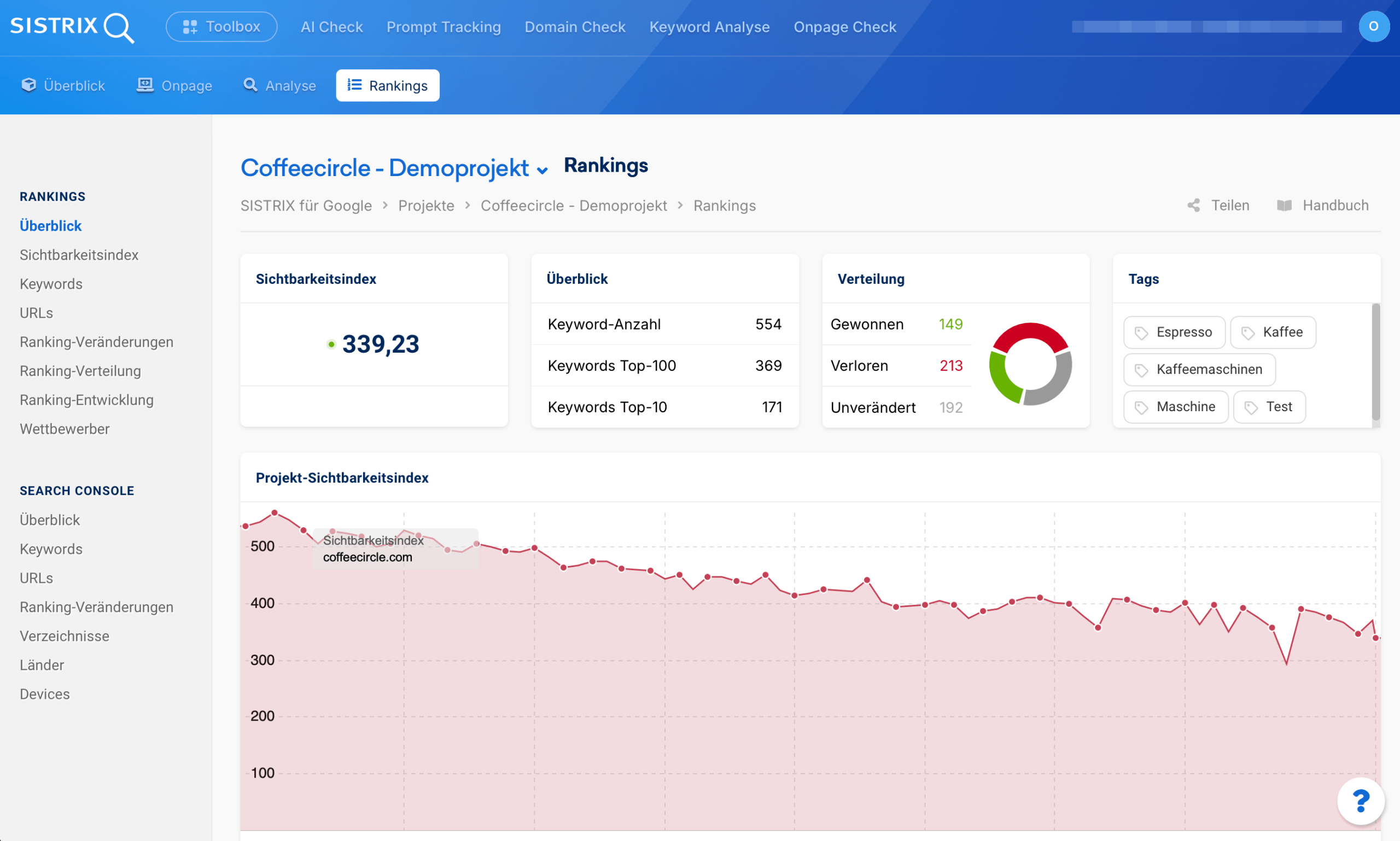The image size is (1400, 841).
Task: Open the help question mark button
Action: tap(1360, 801)
